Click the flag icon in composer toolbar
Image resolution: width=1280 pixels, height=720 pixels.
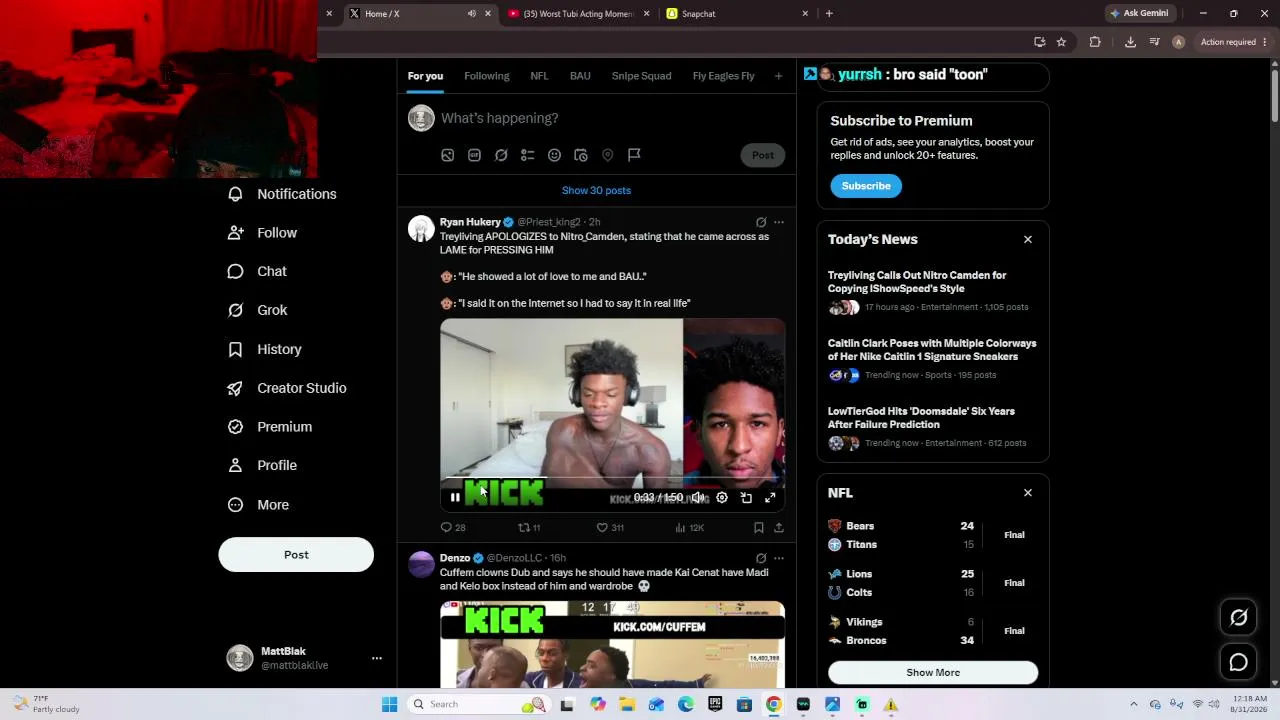coord(634,155)
